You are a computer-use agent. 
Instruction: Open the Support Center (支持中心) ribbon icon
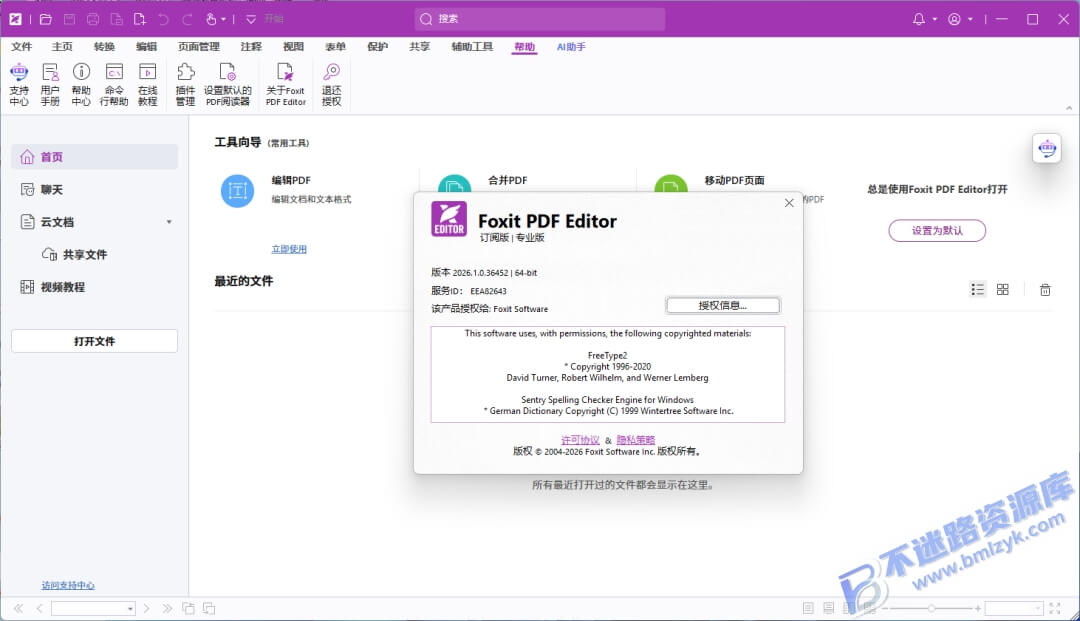19,84
